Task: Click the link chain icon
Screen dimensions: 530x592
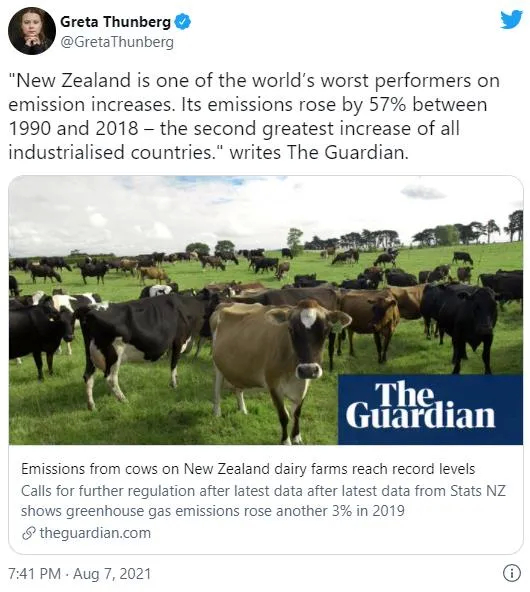Action: point(28,533)
